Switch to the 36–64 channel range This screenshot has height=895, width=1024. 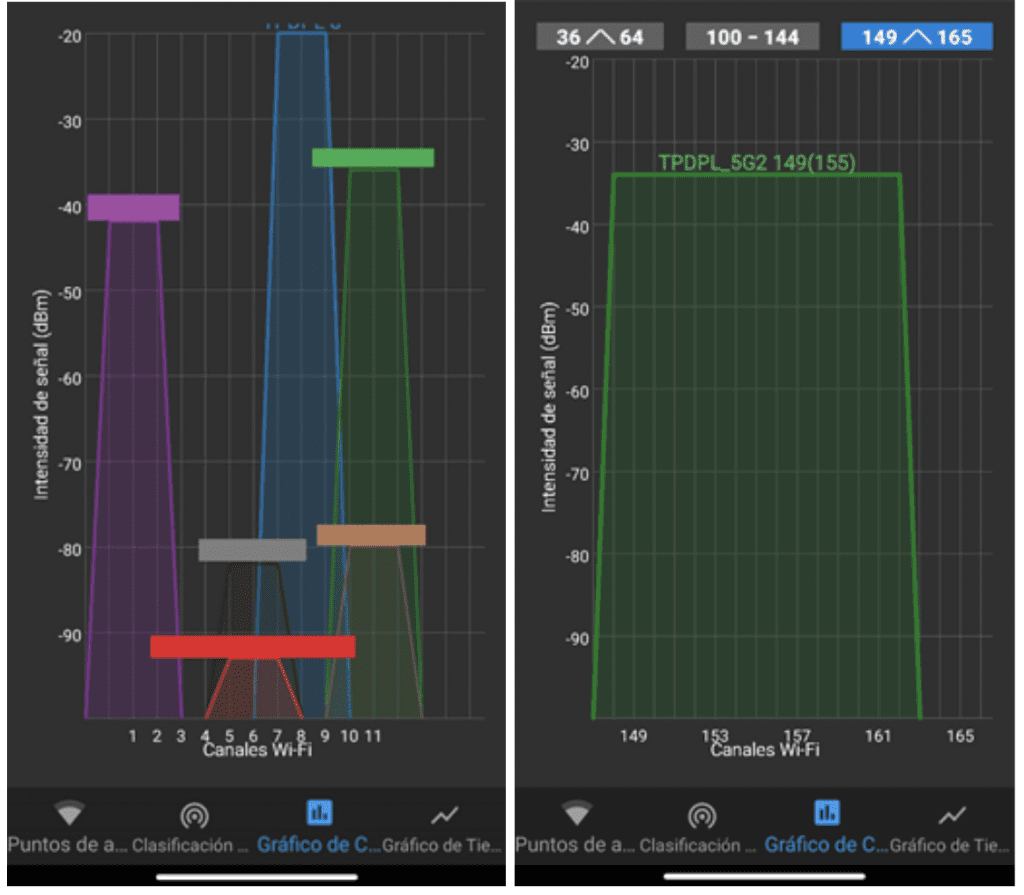(x=600, y=37)
